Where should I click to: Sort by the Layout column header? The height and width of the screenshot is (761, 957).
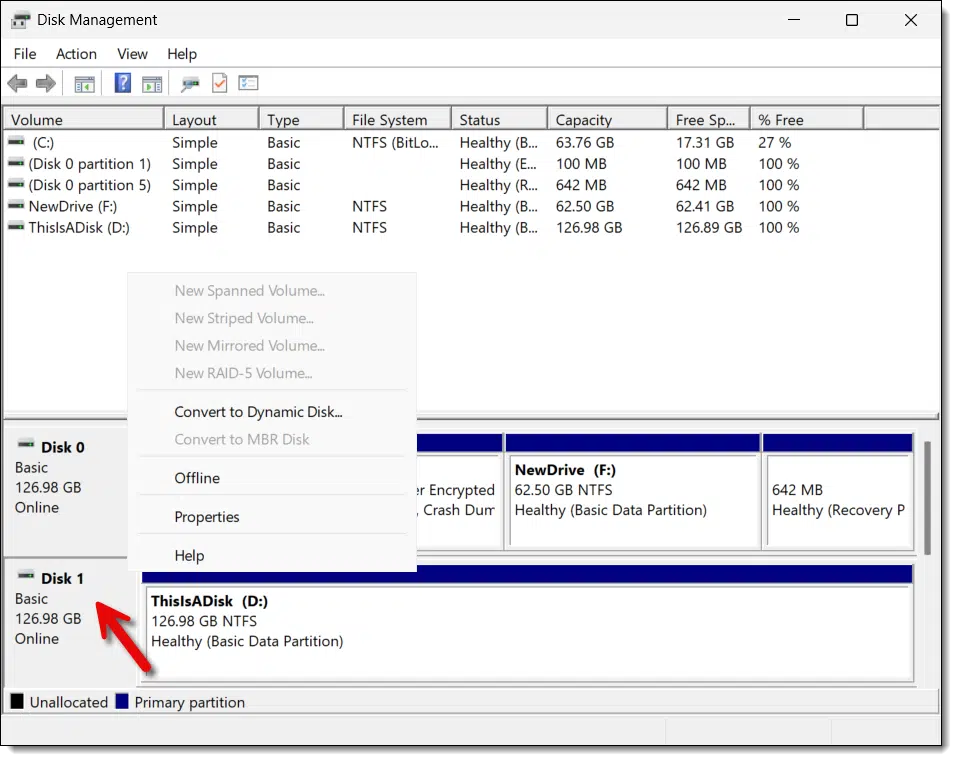point(211,119)
